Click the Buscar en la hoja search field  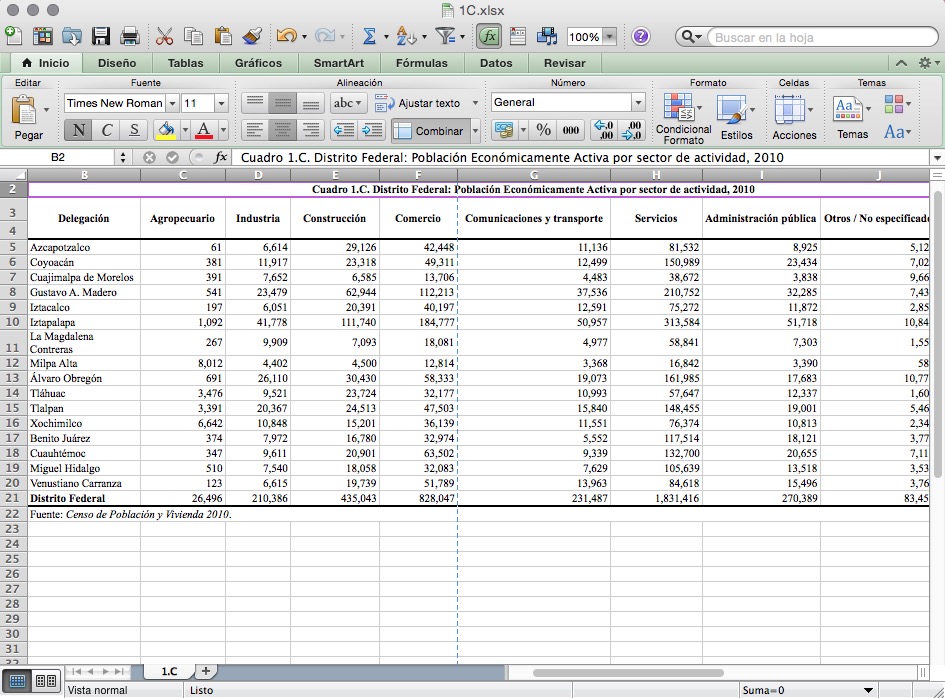822,37
